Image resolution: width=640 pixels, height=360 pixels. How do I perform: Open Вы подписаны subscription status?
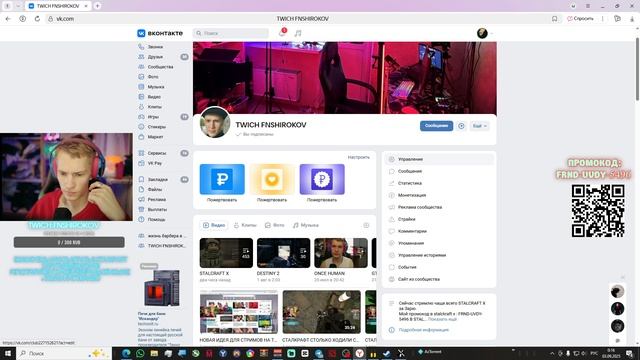coord(254,134)
